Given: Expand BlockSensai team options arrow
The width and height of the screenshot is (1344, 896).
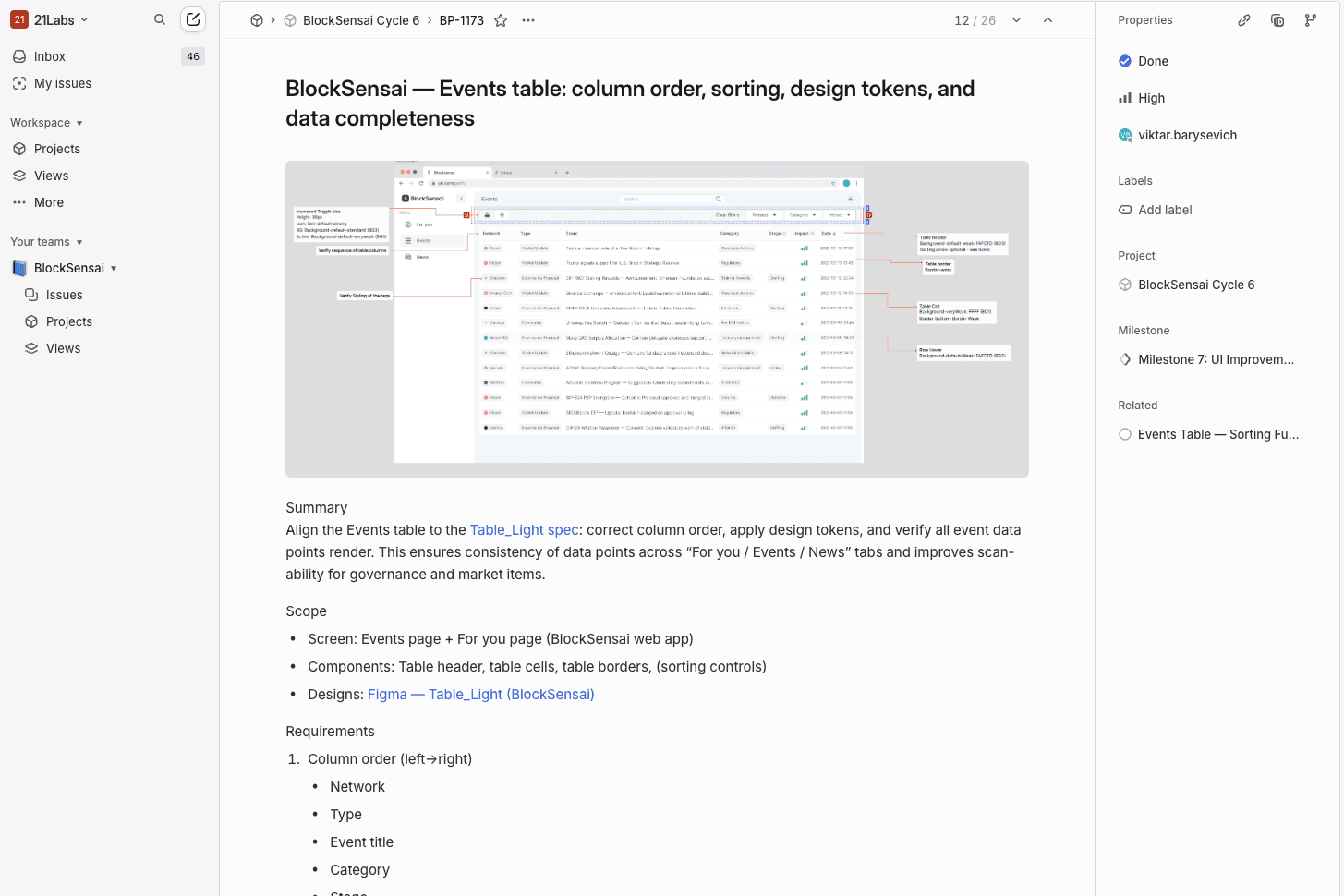Looking at the screenshot, I should (x=114, y=269).
